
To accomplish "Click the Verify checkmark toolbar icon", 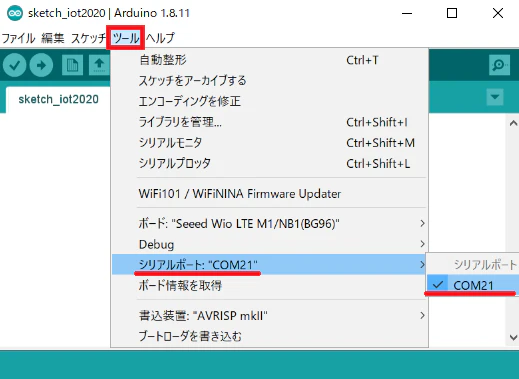I will pos(15,65).
